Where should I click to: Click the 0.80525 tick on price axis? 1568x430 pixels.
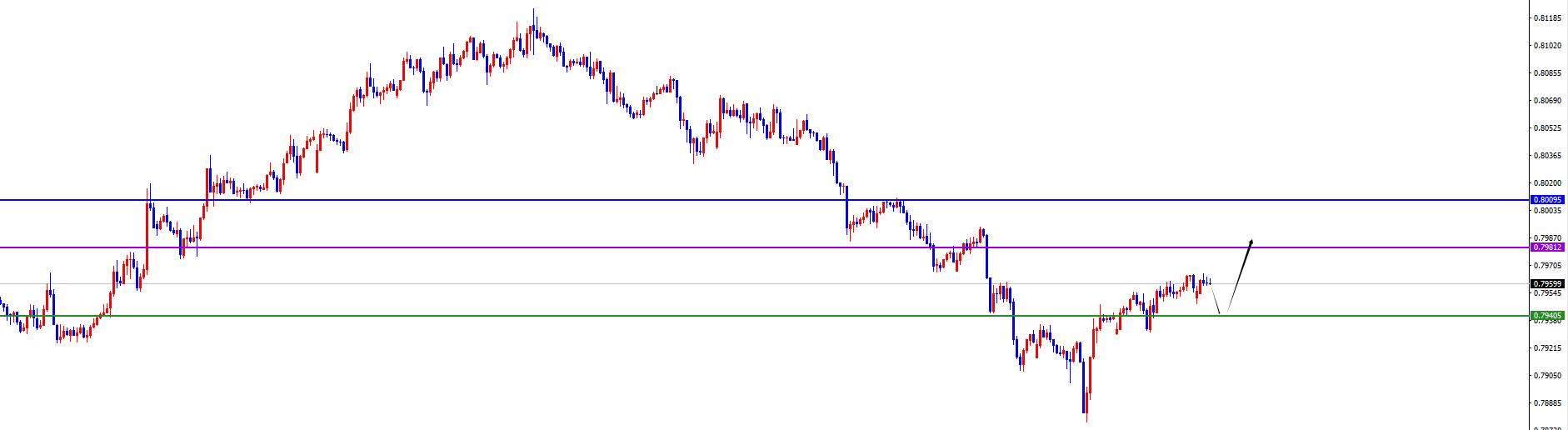(1548, 128)
